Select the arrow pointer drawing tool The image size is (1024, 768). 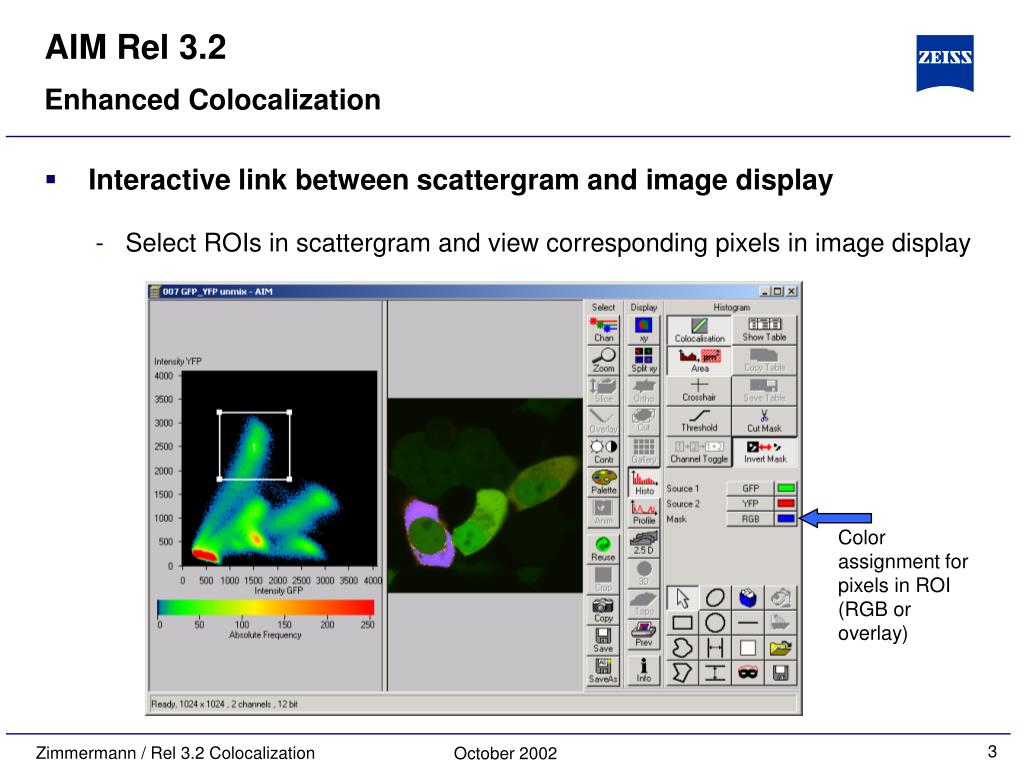coord(682,598)
